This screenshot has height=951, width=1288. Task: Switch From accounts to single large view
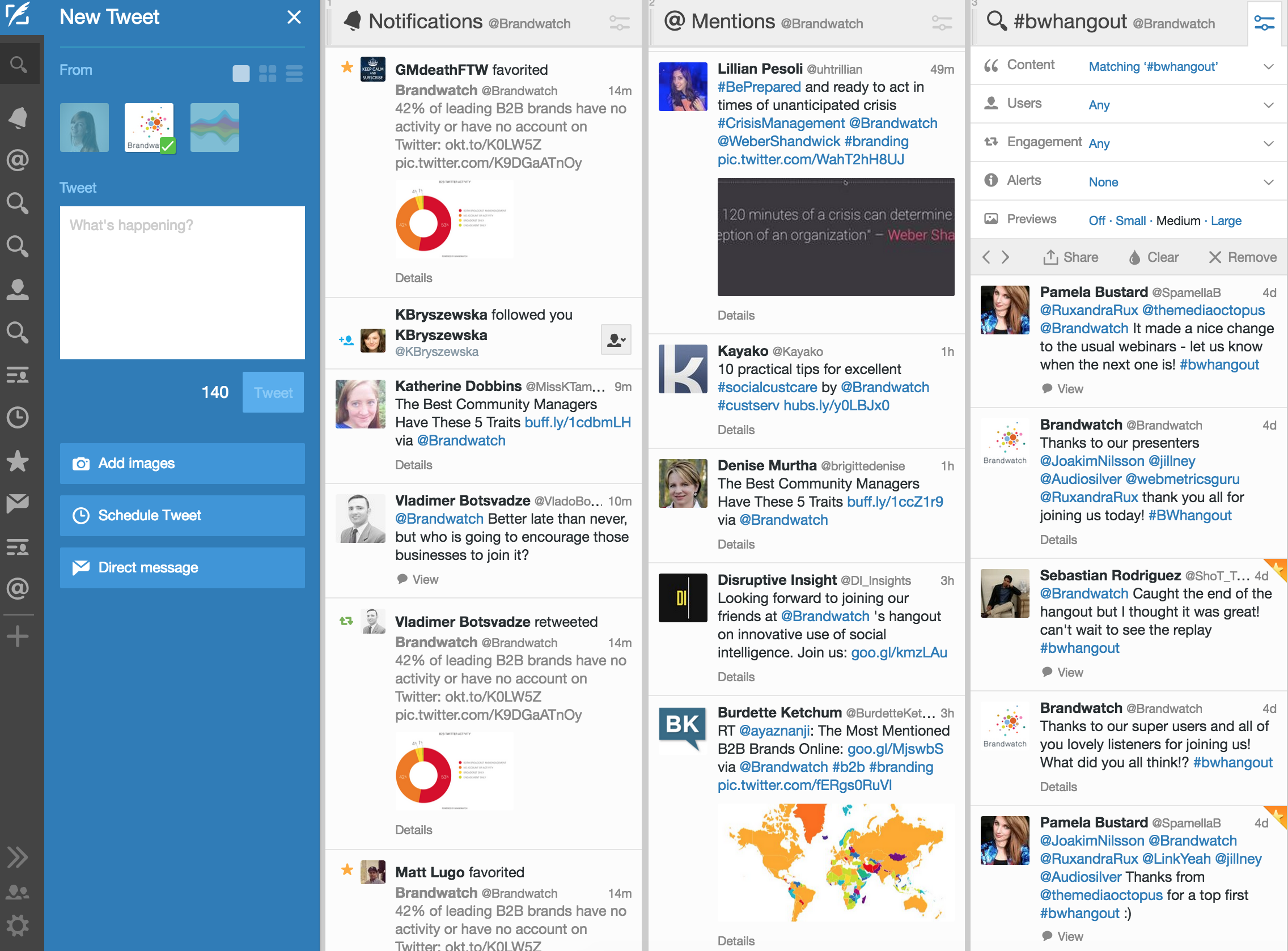tap(241, 74)
